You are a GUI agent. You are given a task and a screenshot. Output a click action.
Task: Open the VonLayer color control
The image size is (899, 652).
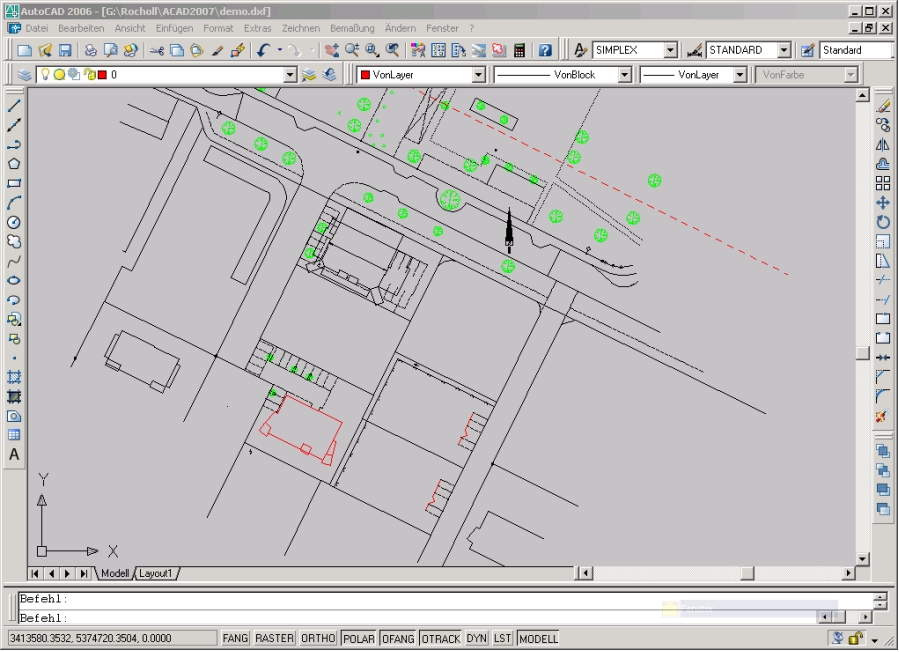coord(477,75)
